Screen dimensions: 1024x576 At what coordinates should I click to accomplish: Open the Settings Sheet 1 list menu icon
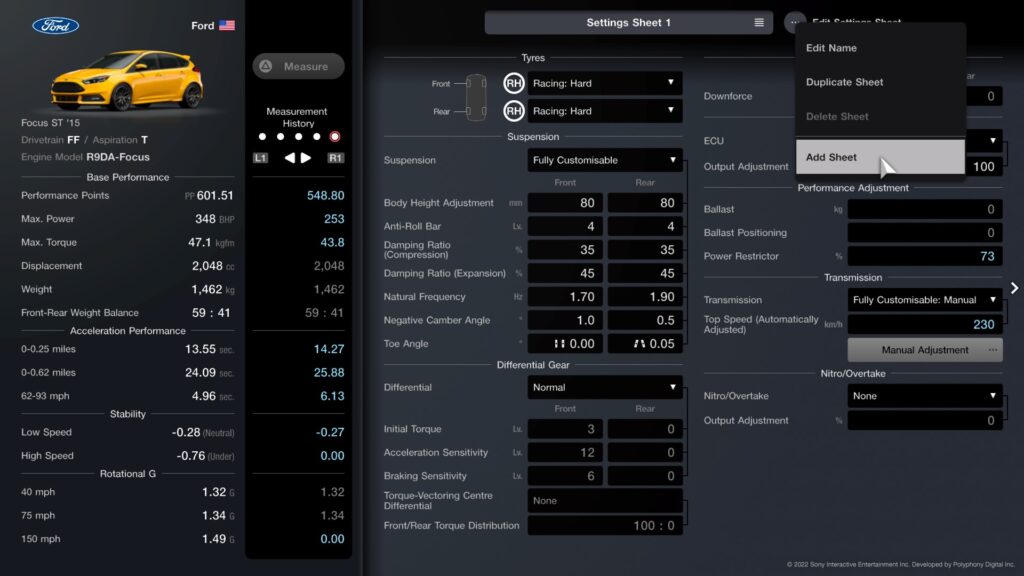tap(759, 22)
